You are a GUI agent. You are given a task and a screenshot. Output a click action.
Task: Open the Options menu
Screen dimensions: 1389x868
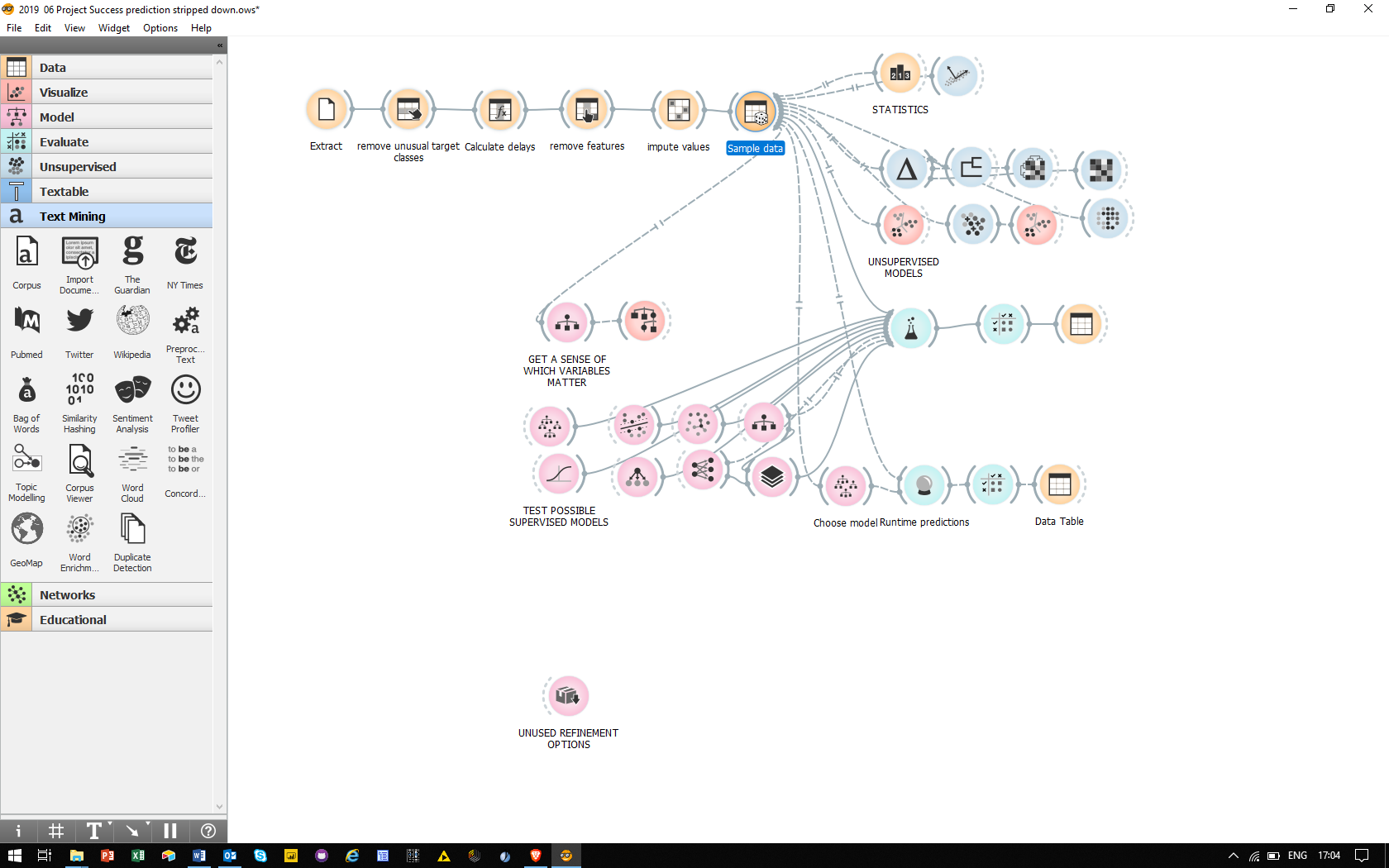(x=160, y=28)
